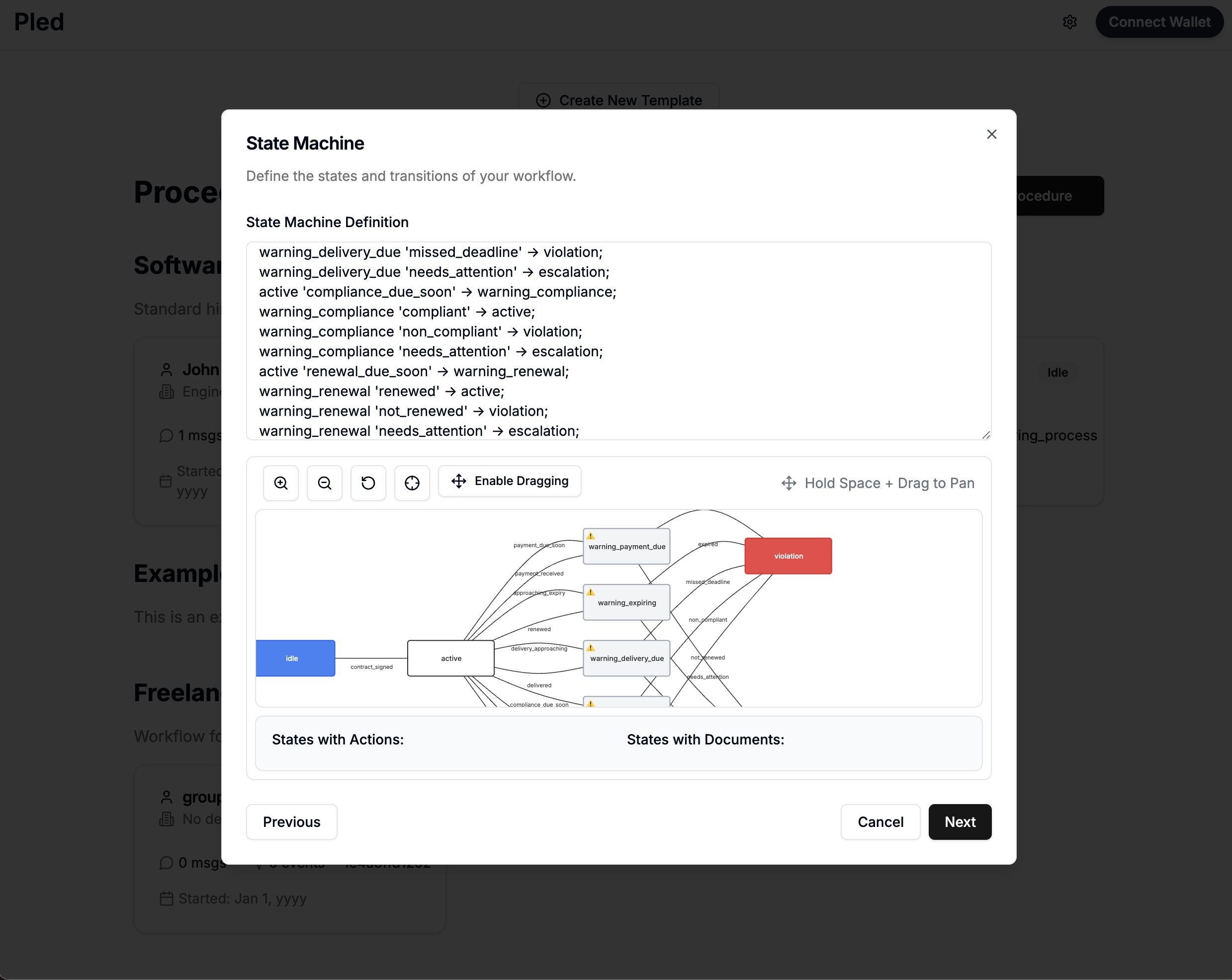This screenshot has width=1232, height=980.
Task: Click the warning icon on warning_expiring node
Action: pyautogui.click(x=591, y=592)
